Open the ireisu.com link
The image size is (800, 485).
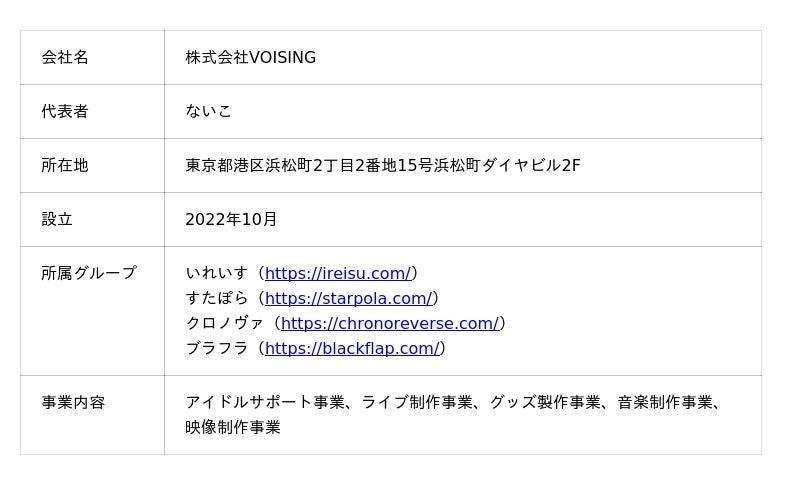click(338, 273)
